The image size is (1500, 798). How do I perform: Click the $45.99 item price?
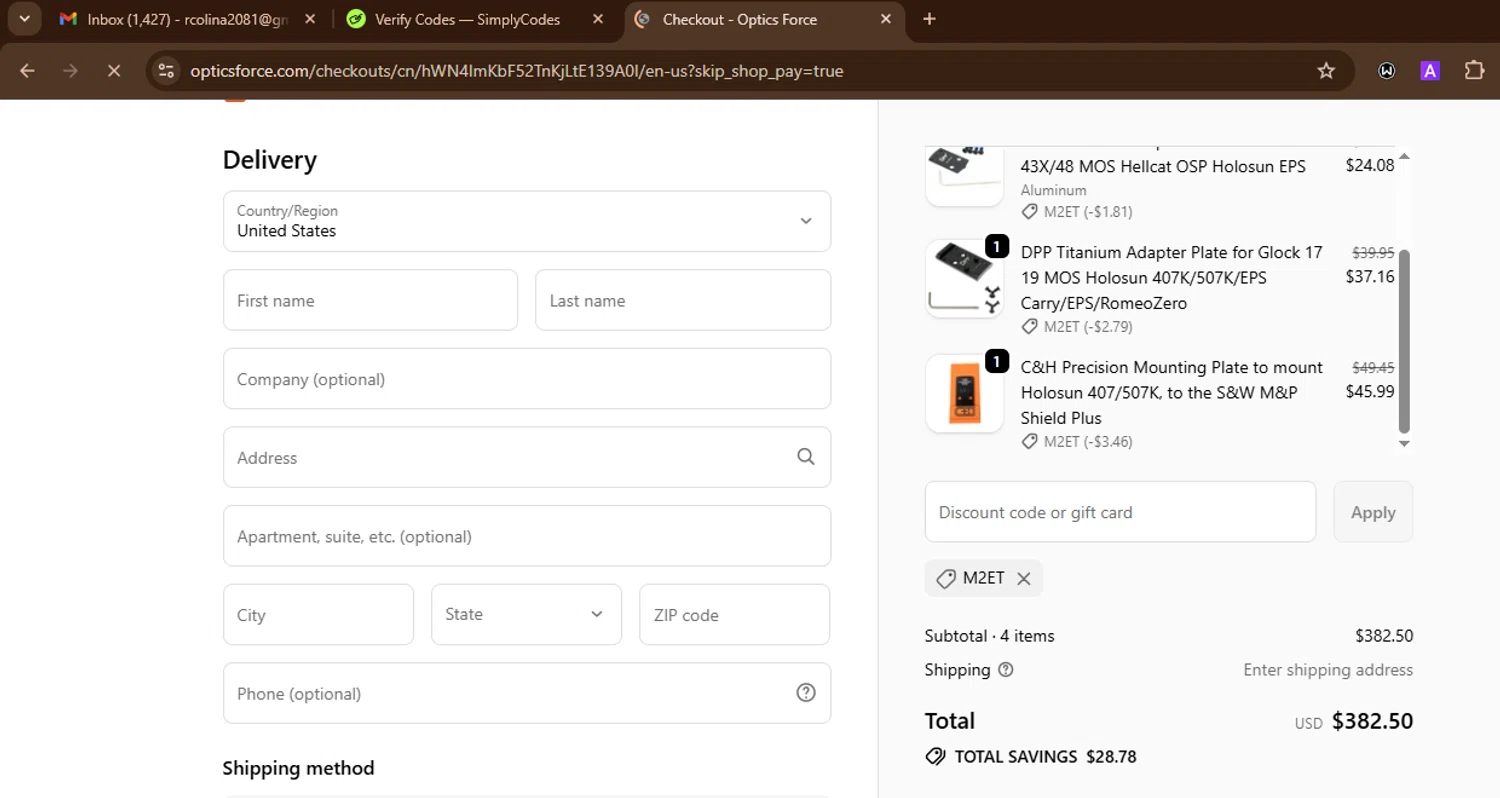1370,392
